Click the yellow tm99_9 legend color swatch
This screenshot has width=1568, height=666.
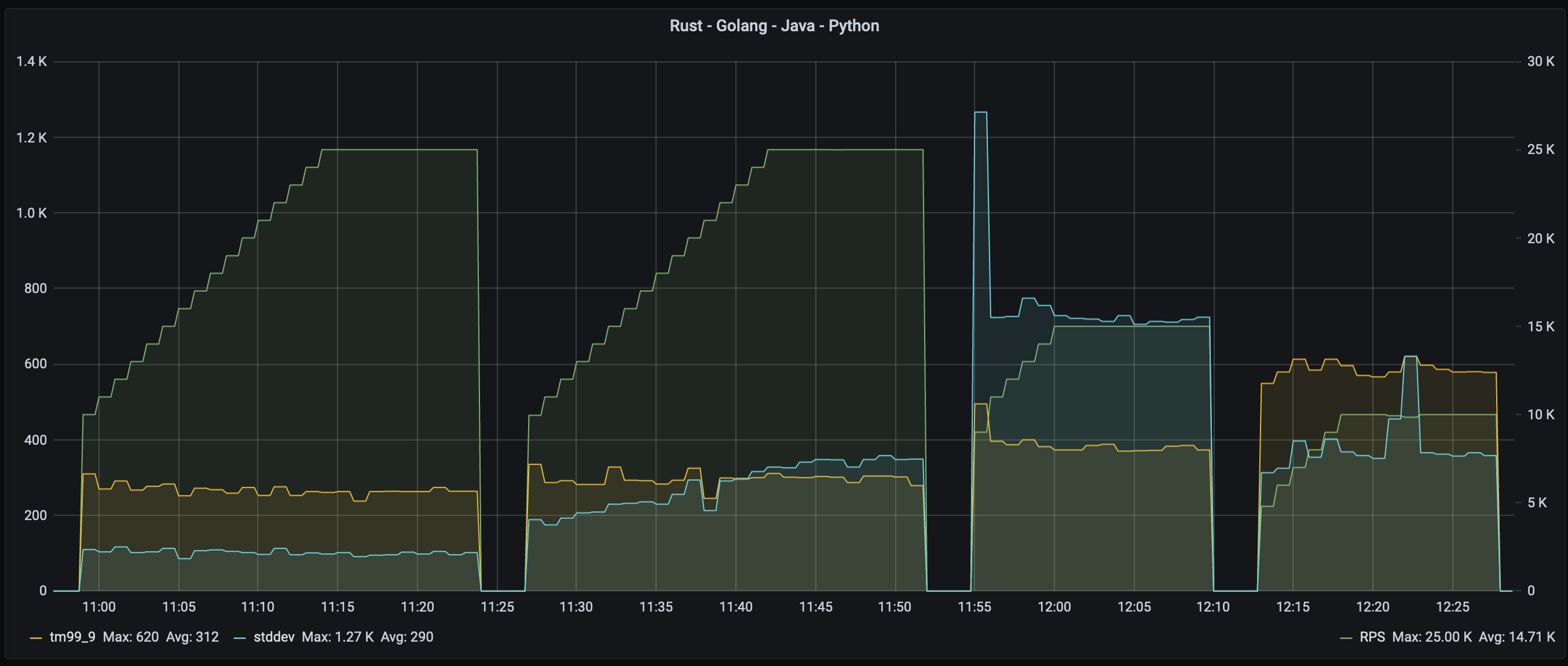coord(36,638)
